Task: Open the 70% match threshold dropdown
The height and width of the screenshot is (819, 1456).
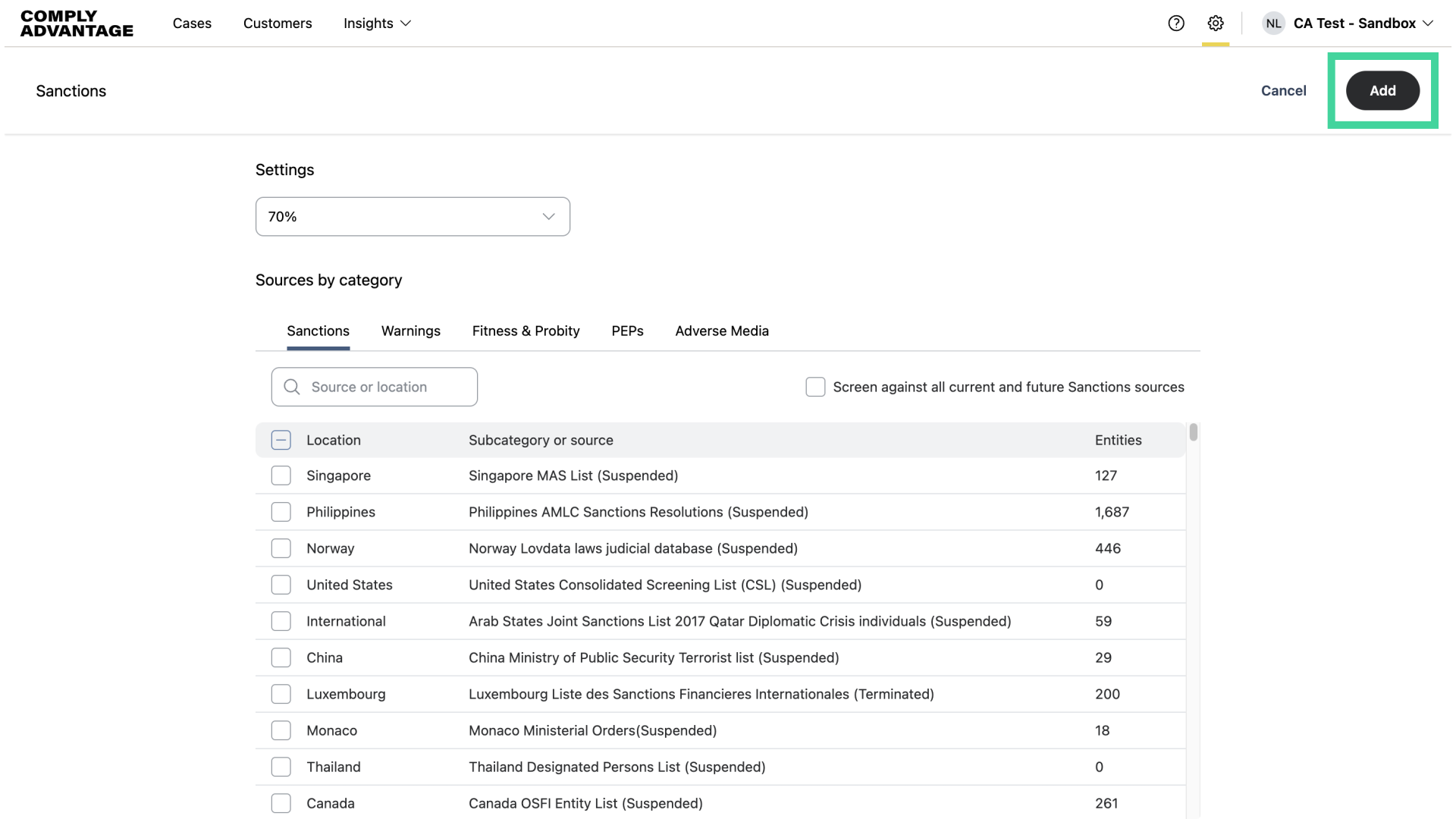Action: [x=413, y=217]
